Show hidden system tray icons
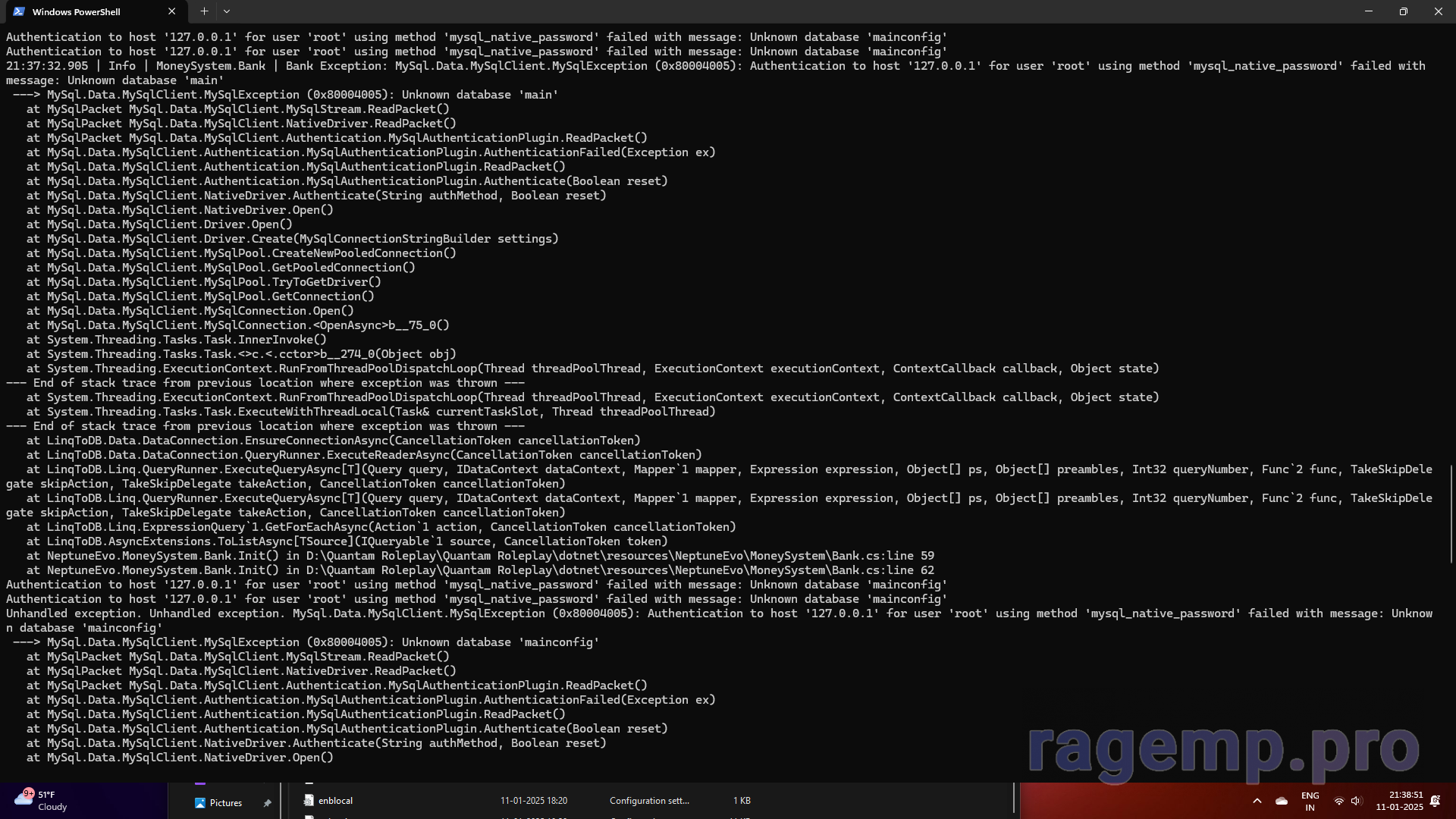The width and height of the screenshot is (1456, 819). pos(1257,801)
